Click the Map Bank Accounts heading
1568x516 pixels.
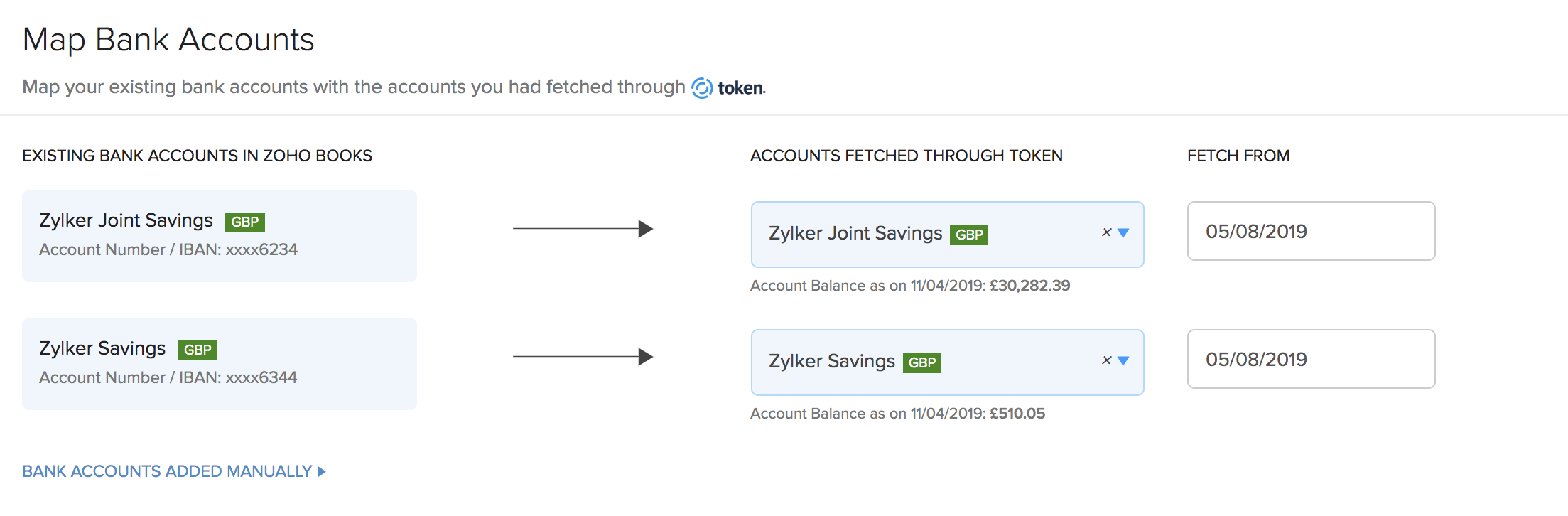coord(168,40)
